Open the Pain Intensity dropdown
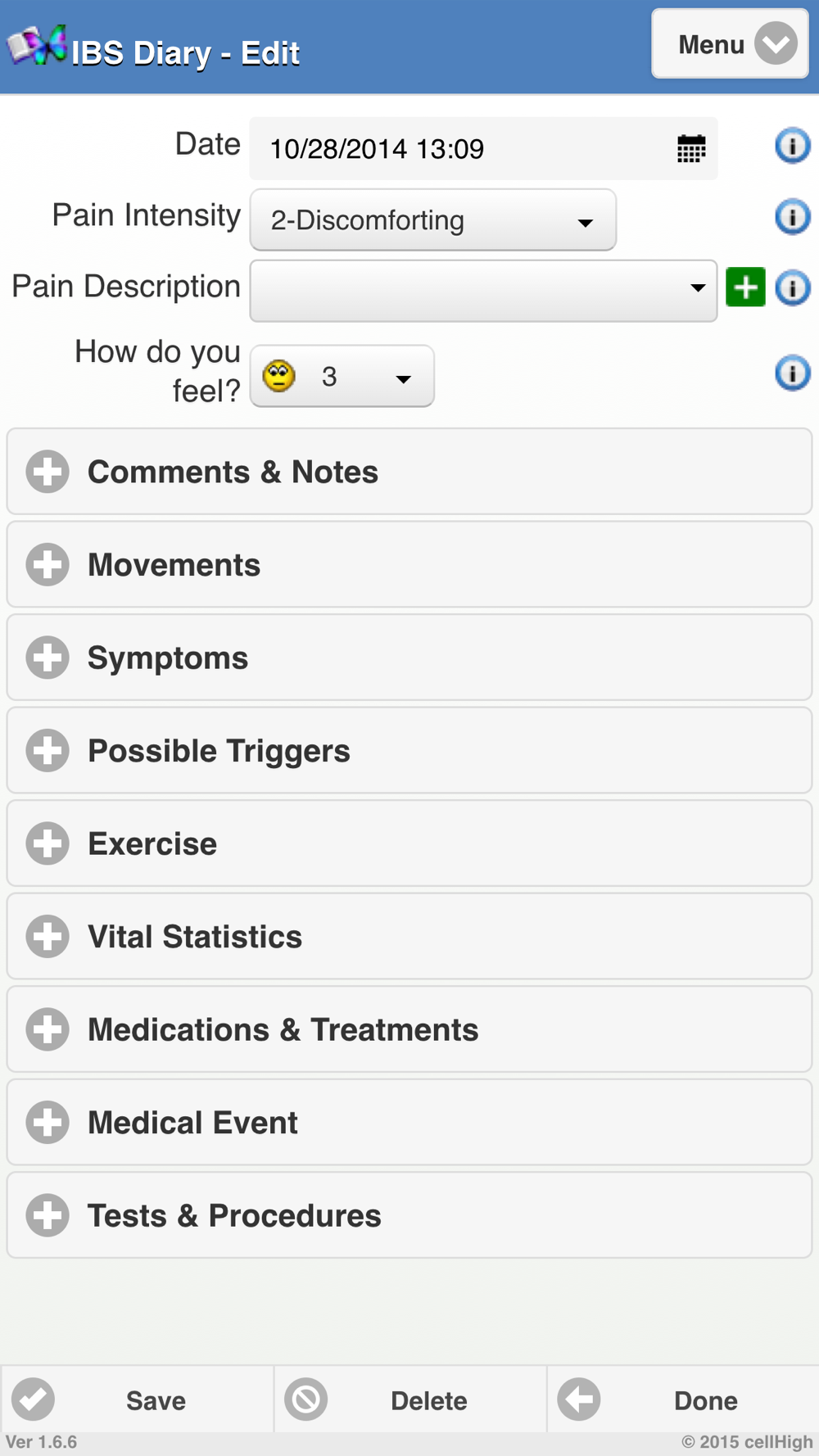The image size is (819, 1456). click(x=432, y=220)
